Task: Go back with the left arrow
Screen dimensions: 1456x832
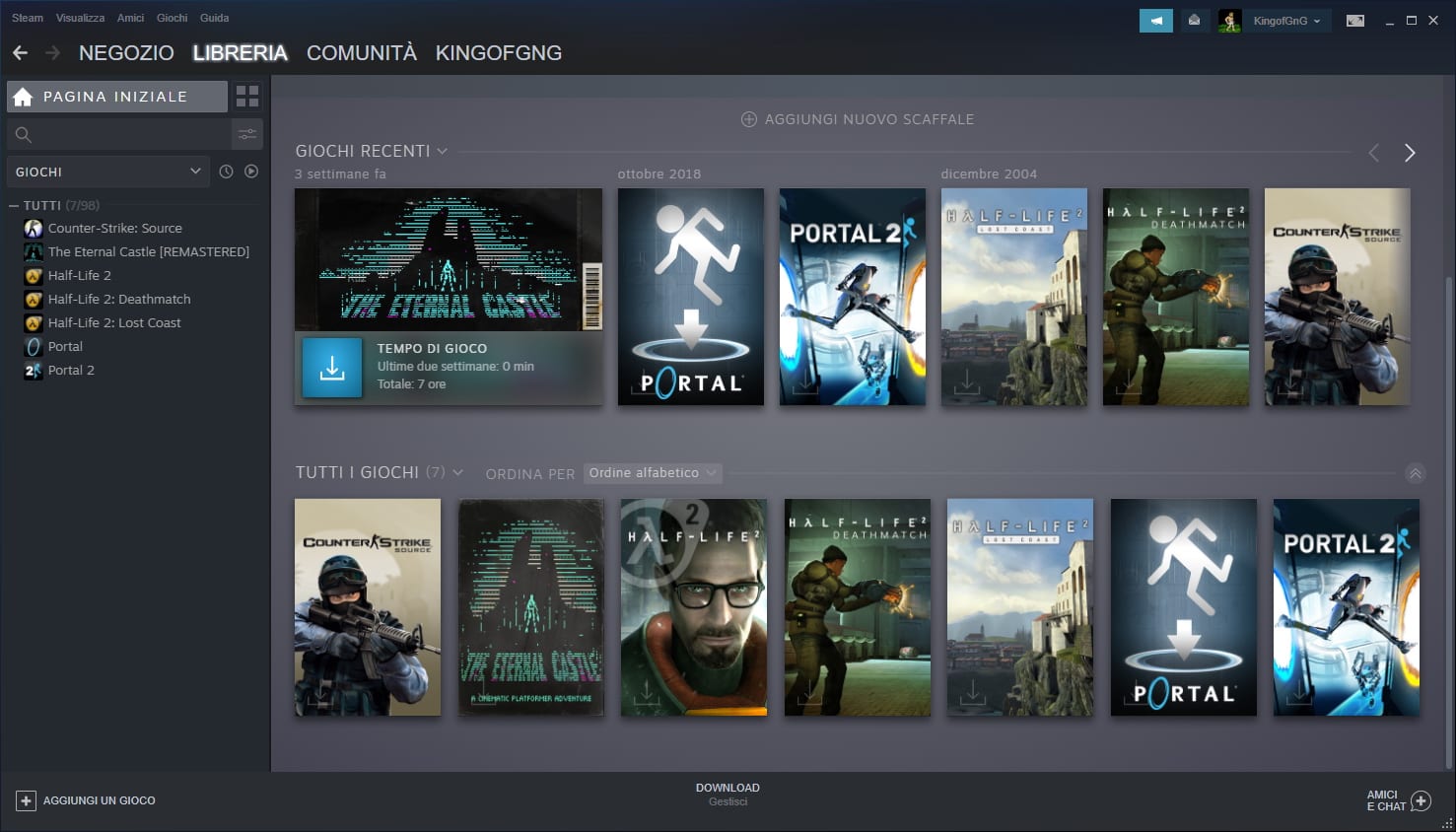Action: coord(21,53)
